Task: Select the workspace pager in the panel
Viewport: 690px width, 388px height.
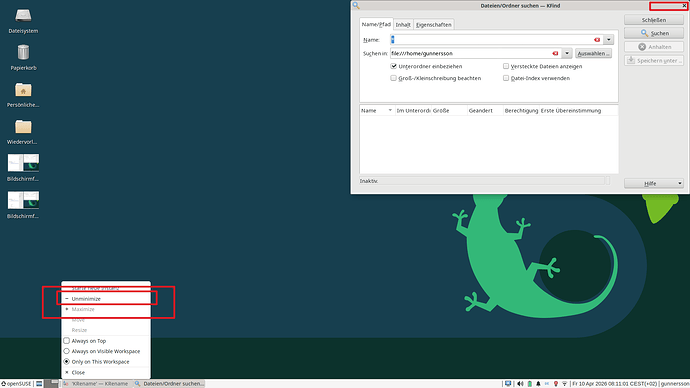Action: (51, 384)
